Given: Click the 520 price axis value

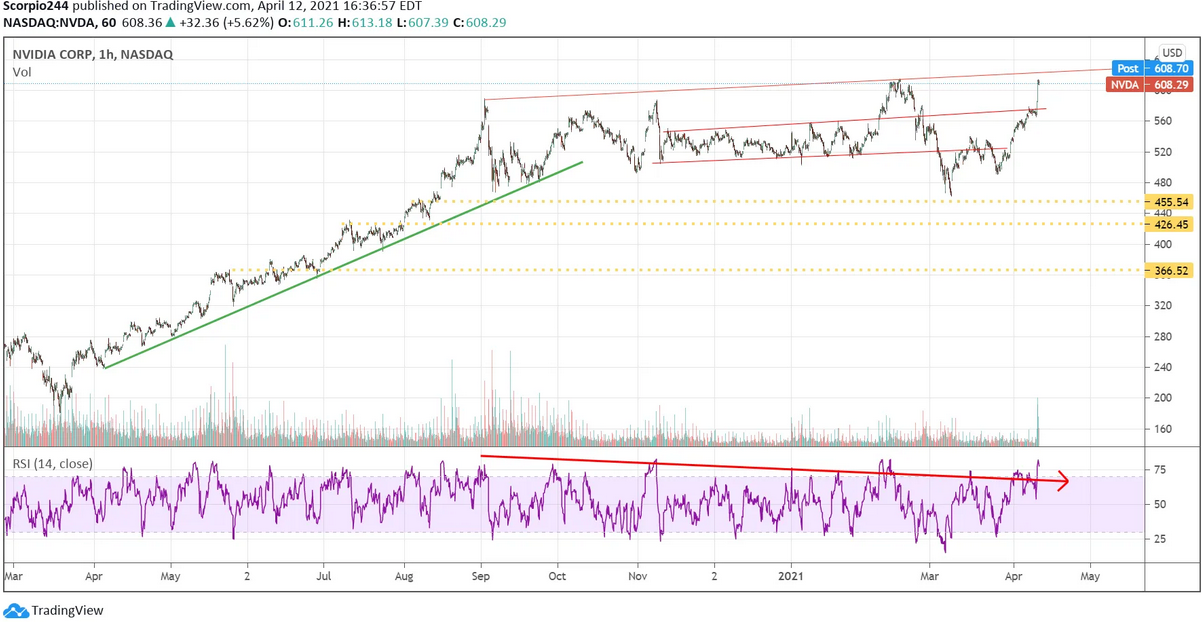Looking at the screenshot, I should point(1163,152).
